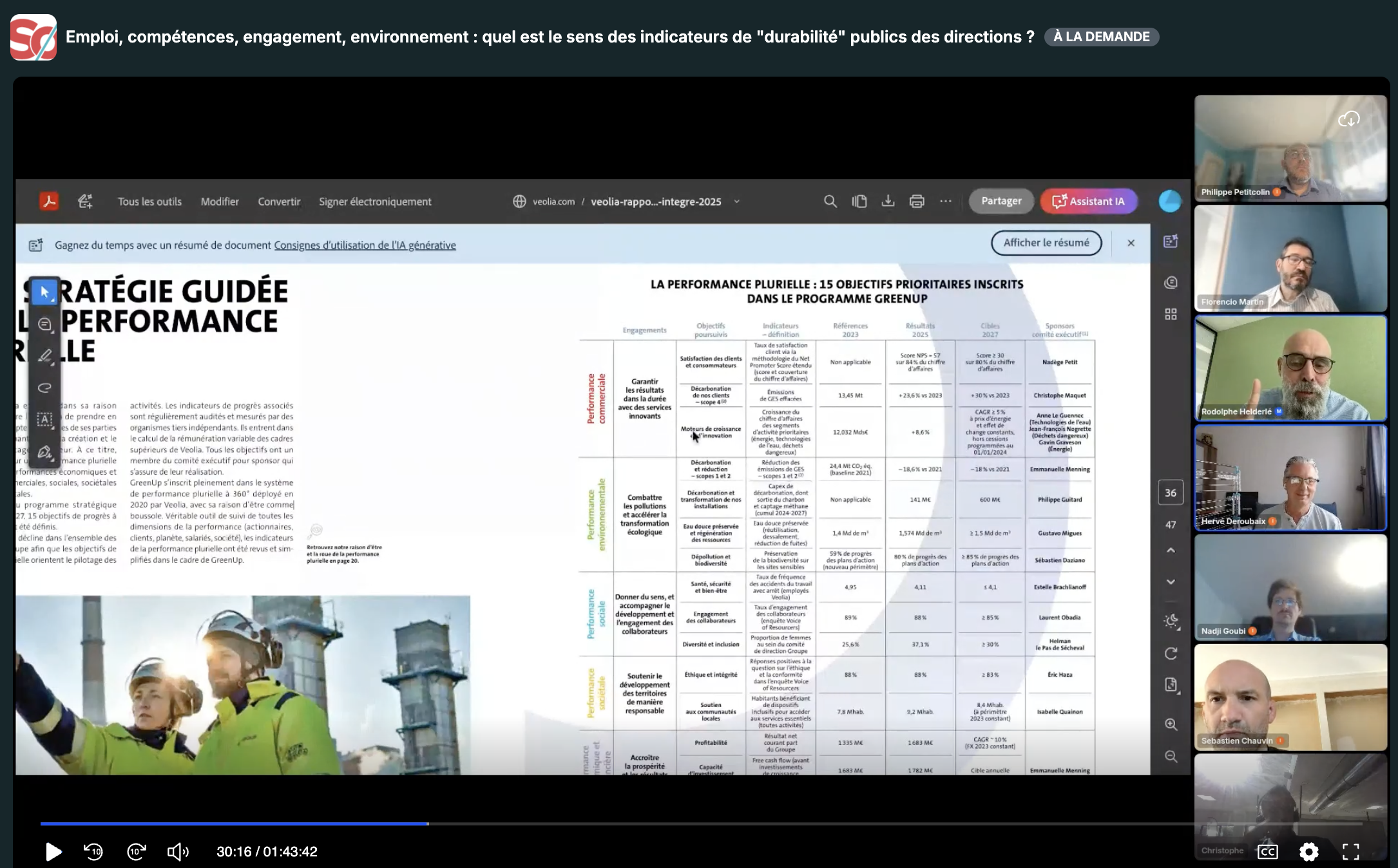Open the Convertir menu
Screen dimensions: 1398x868
coord(279,202)
